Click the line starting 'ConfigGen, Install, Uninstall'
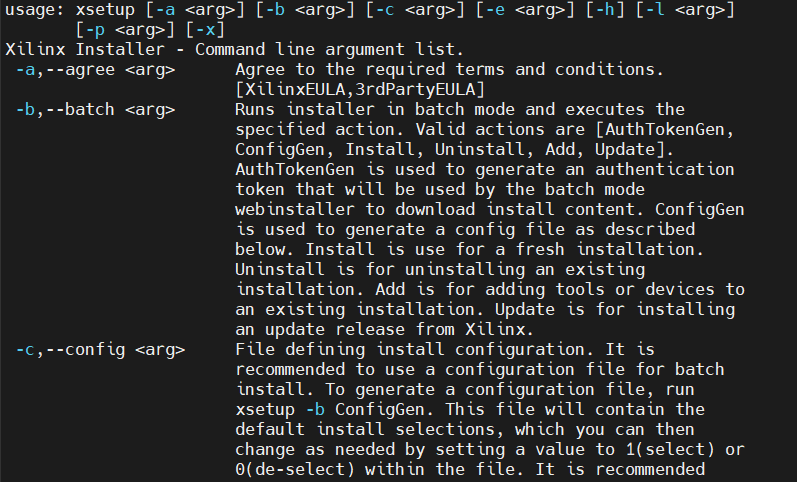Image resolution: width=797 pixels, height=482 pixels. click(x=454, y=149)
